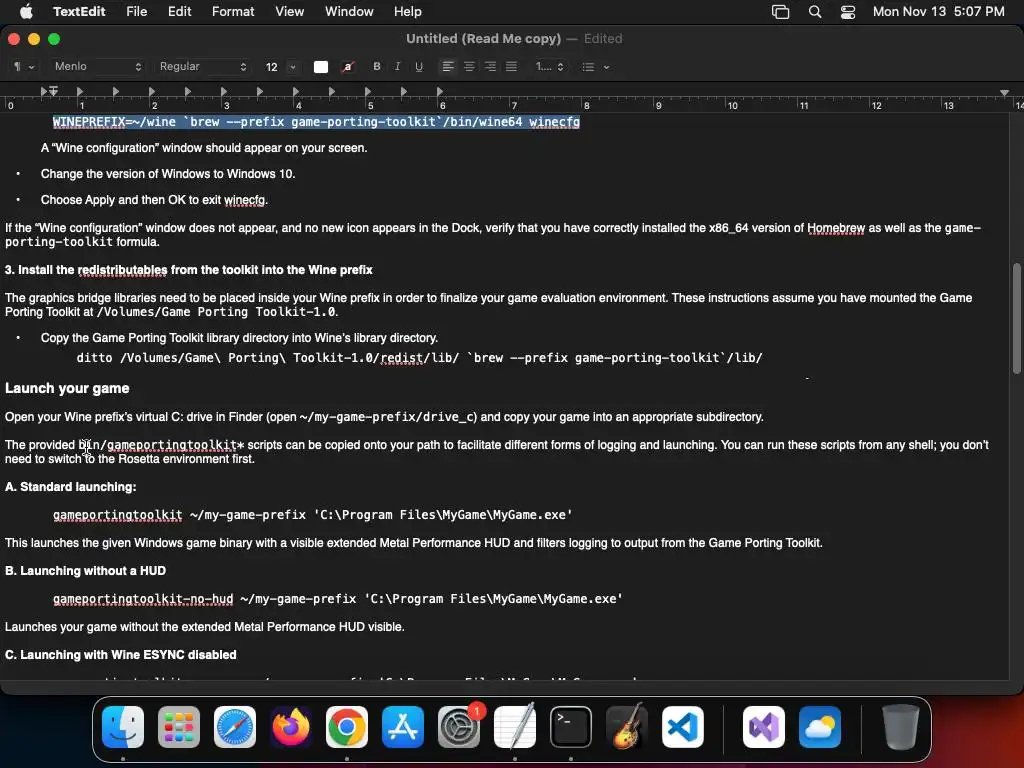Image resolution: width=1024 pixels, height=768 pixels.
Task: Open Firefox from the Dock
Action: click(x=291, y=727)
